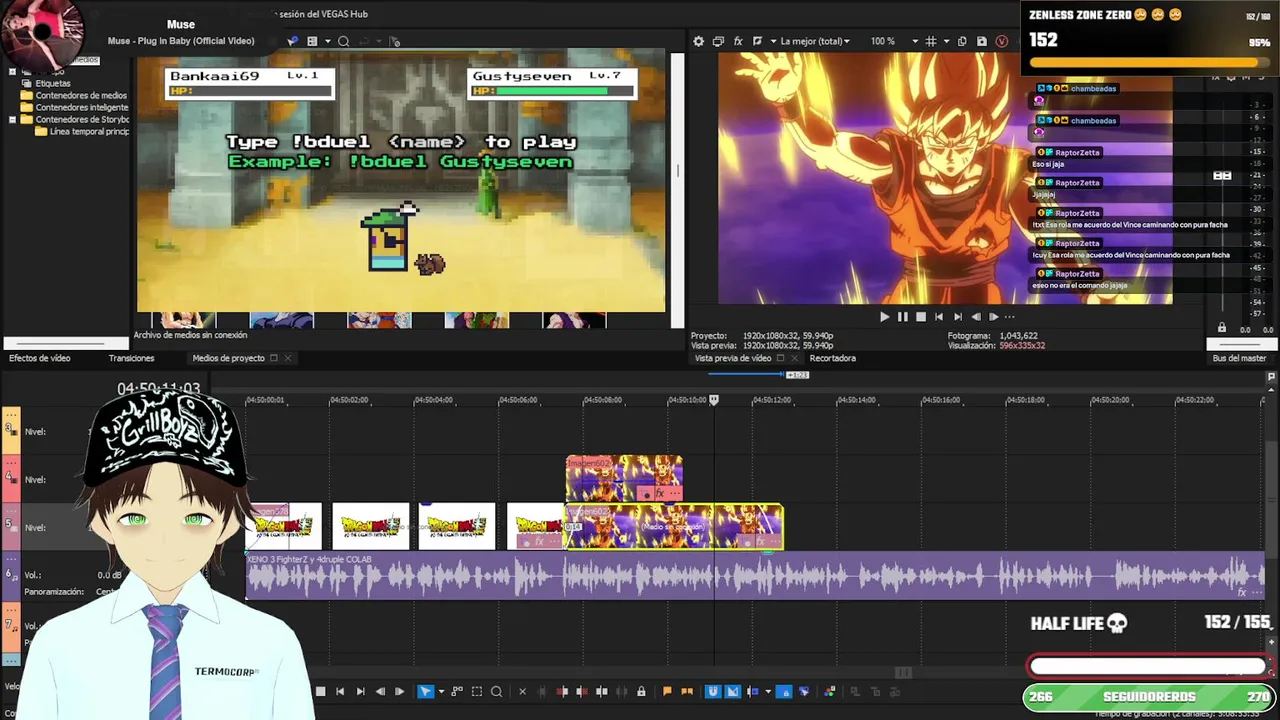This screenshot has width=1280, height=720.
Task: Toggle preview grid overlay
Action: coord(930,41)
